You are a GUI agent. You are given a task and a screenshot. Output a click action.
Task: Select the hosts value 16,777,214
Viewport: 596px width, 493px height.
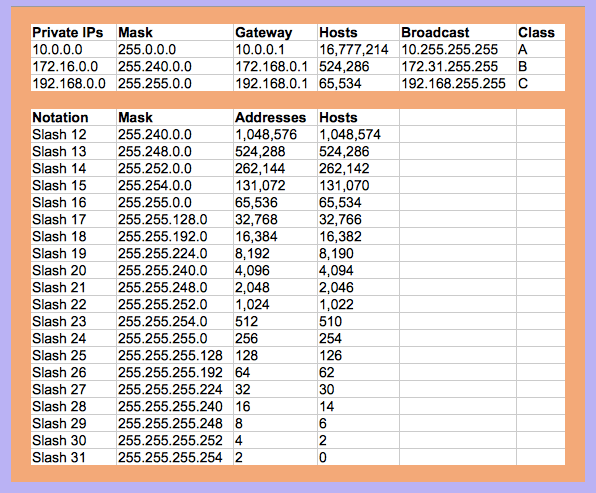[x=358, y=49]
